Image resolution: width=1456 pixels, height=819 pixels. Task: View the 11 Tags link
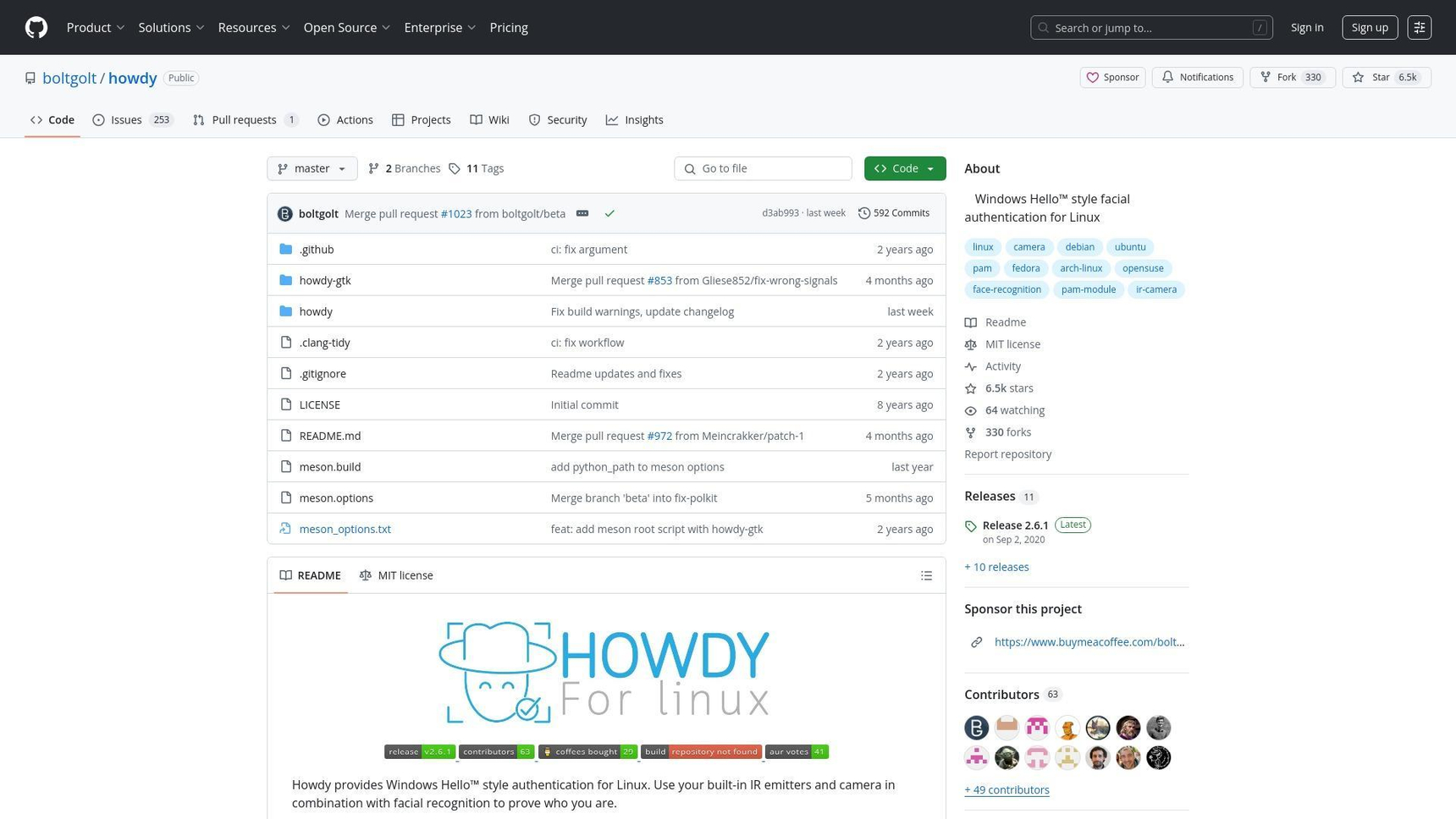[x=477, y=168]
